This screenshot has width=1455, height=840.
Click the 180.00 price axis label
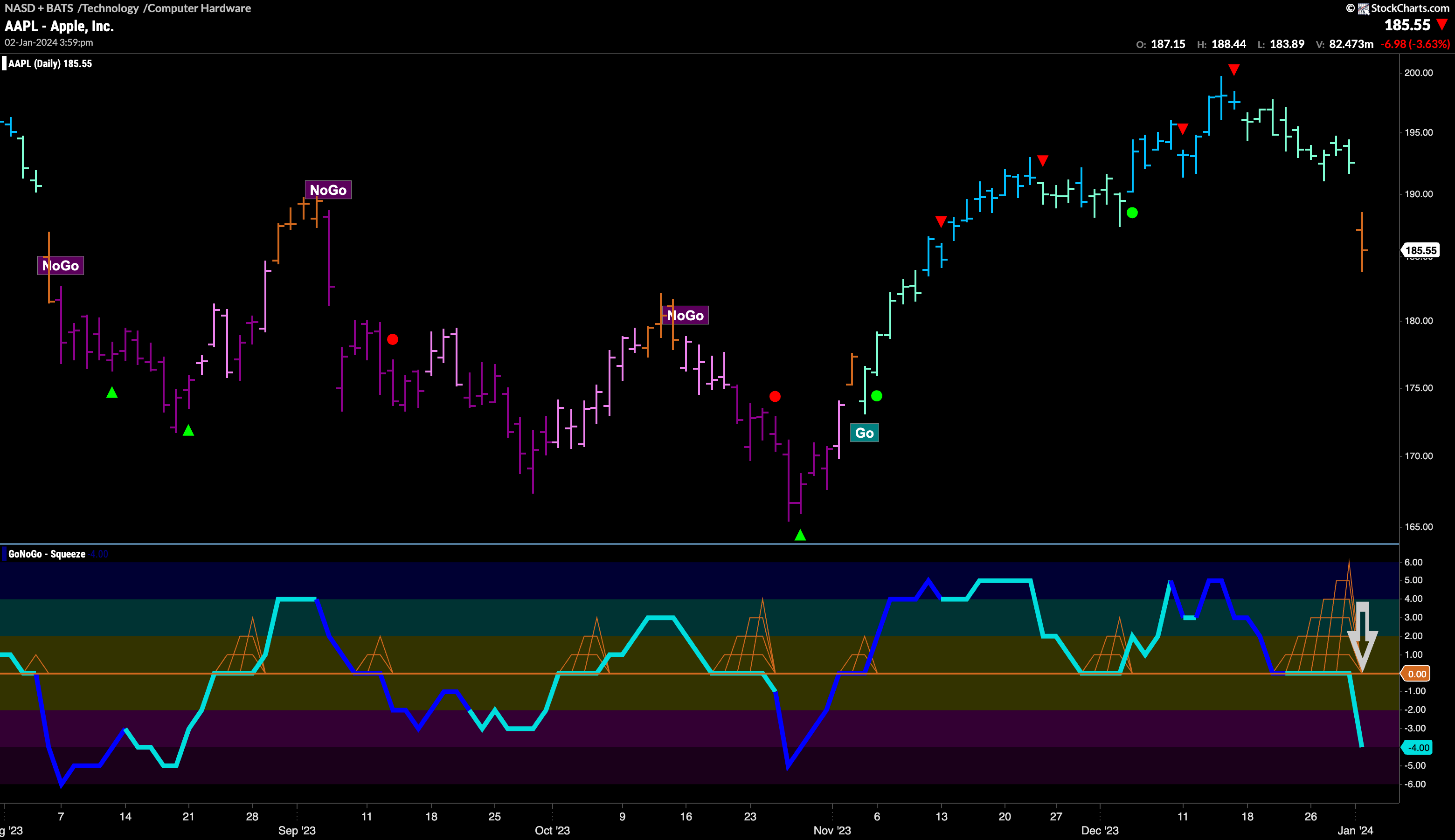1419,321
